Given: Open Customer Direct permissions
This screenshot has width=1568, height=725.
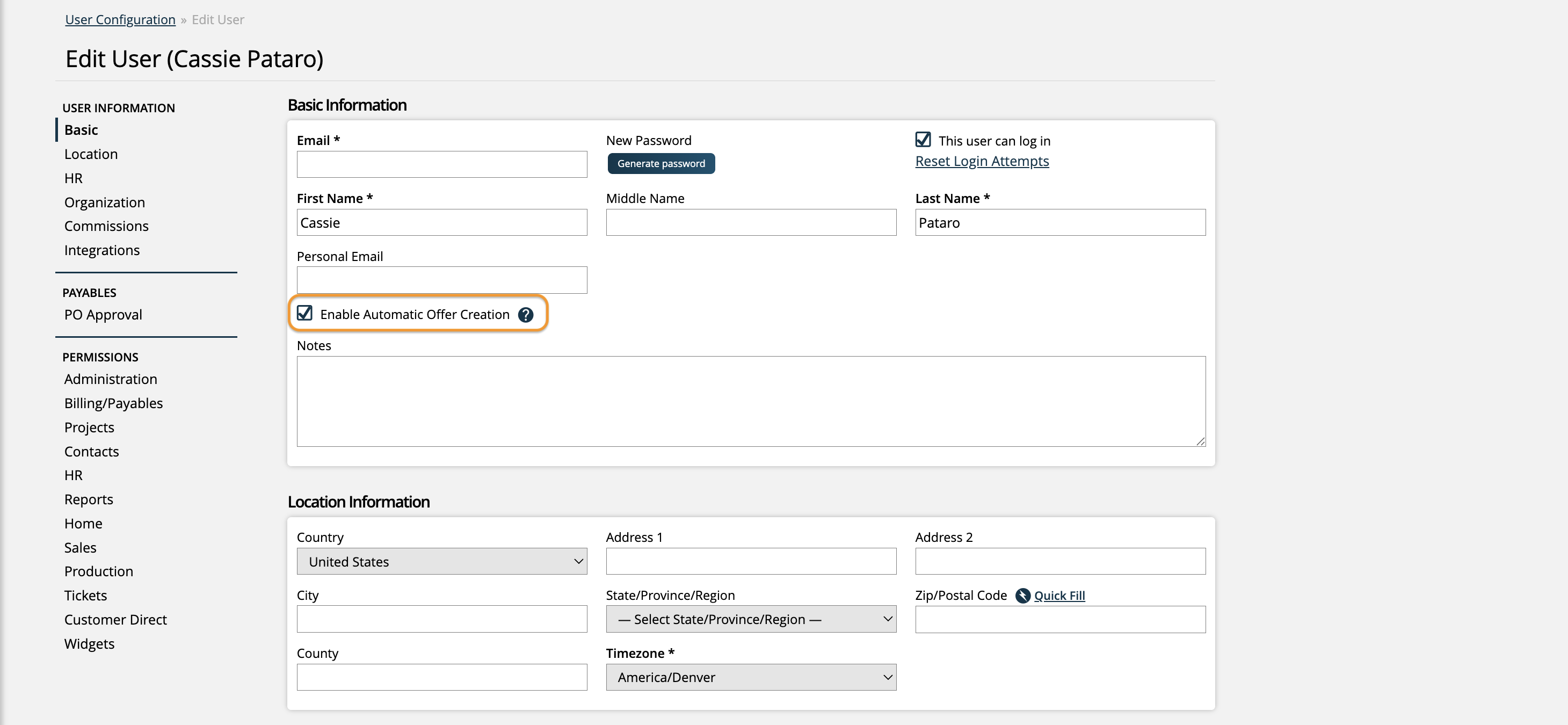Looking at the screenshot, I should click(x=115, y=620).
